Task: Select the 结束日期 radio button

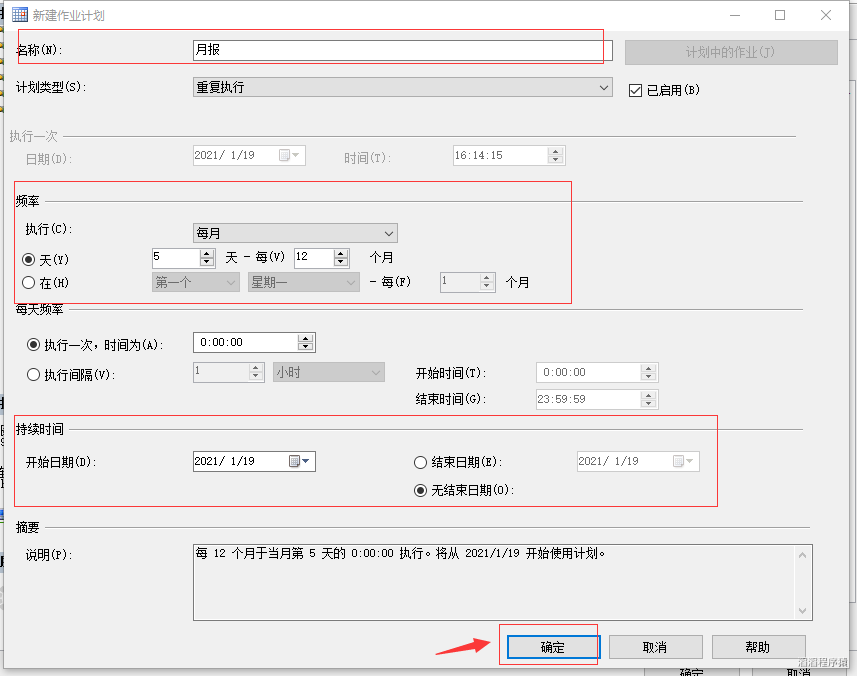Action: point(420,462)
